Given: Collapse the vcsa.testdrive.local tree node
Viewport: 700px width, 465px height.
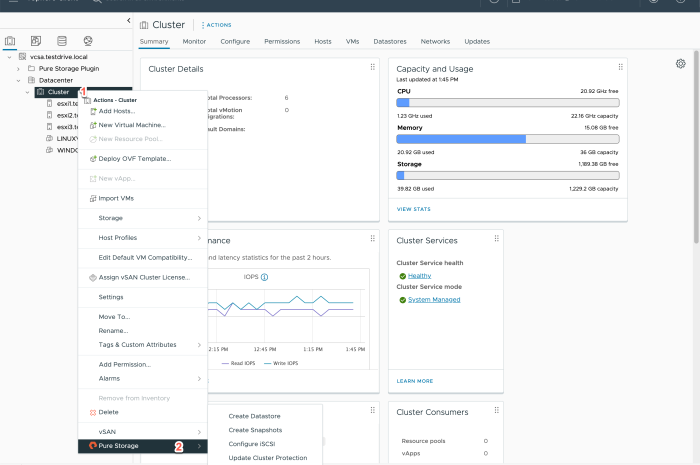Looking at the screenshot, I should (x=9, y=57).
